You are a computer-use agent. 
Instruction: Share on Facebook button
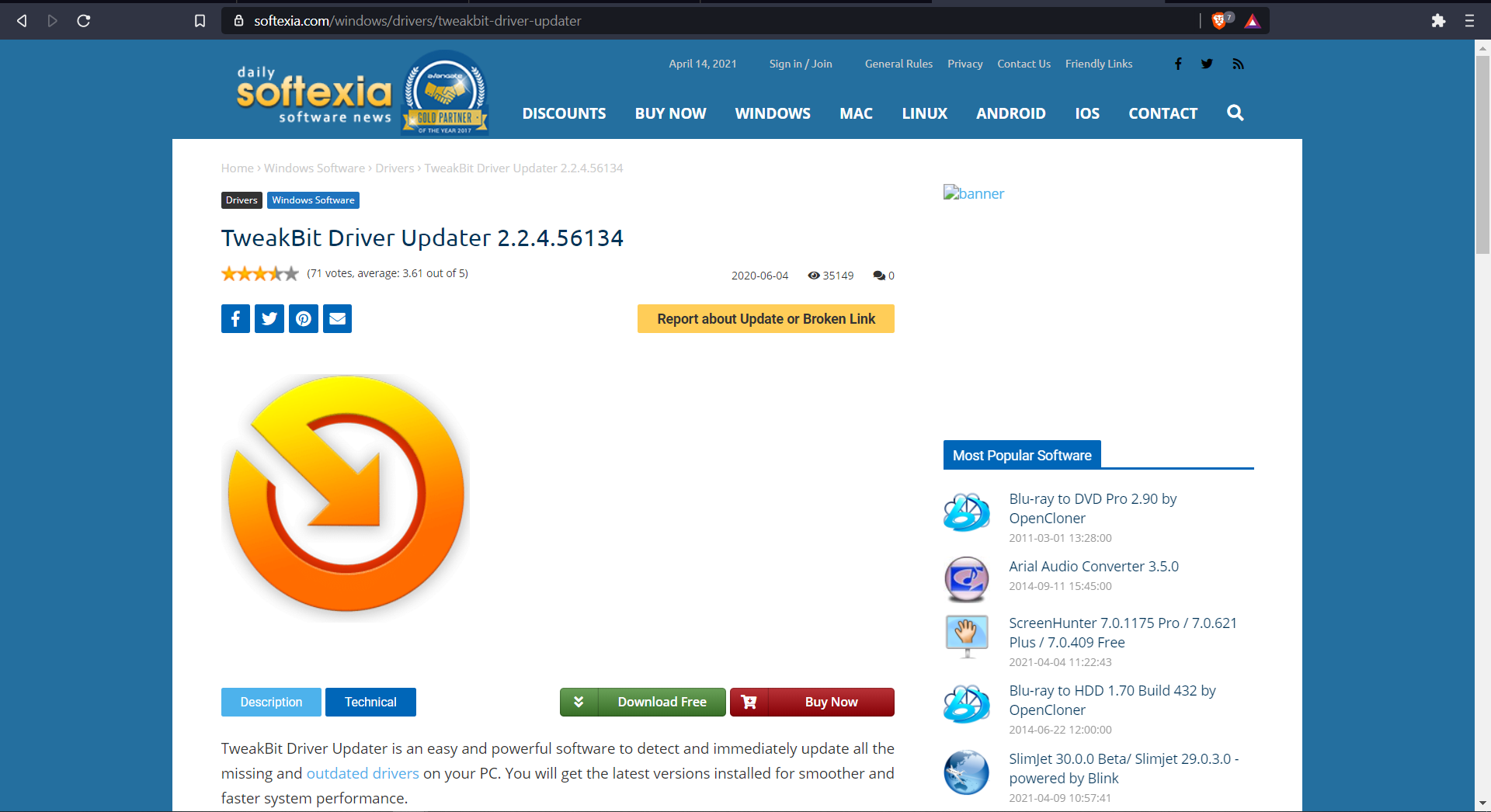click(x=235, y=318)
